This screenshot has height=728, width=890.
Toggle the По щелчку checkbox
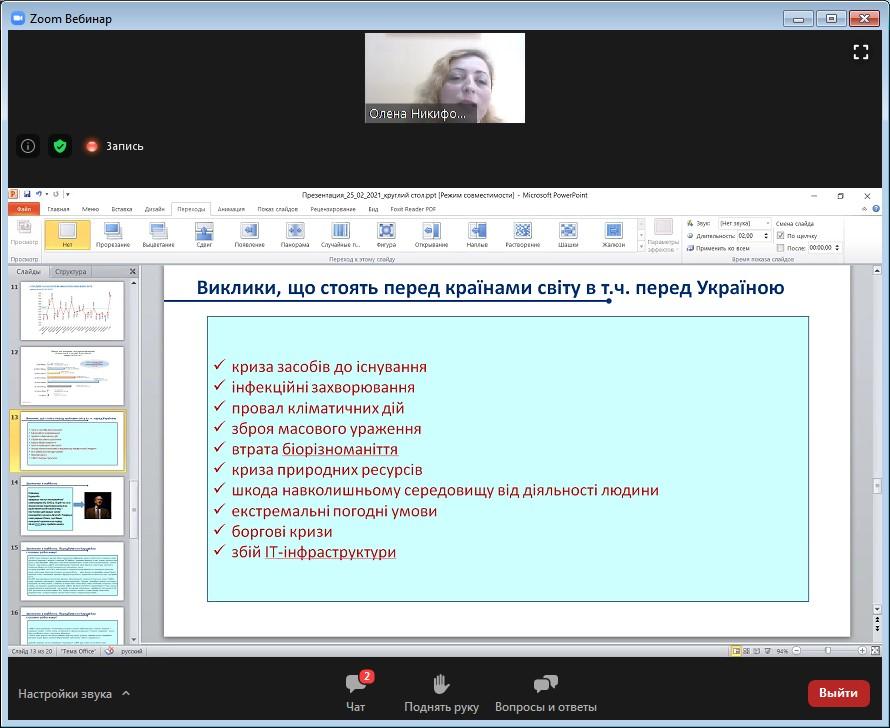(x=780, y=235)
